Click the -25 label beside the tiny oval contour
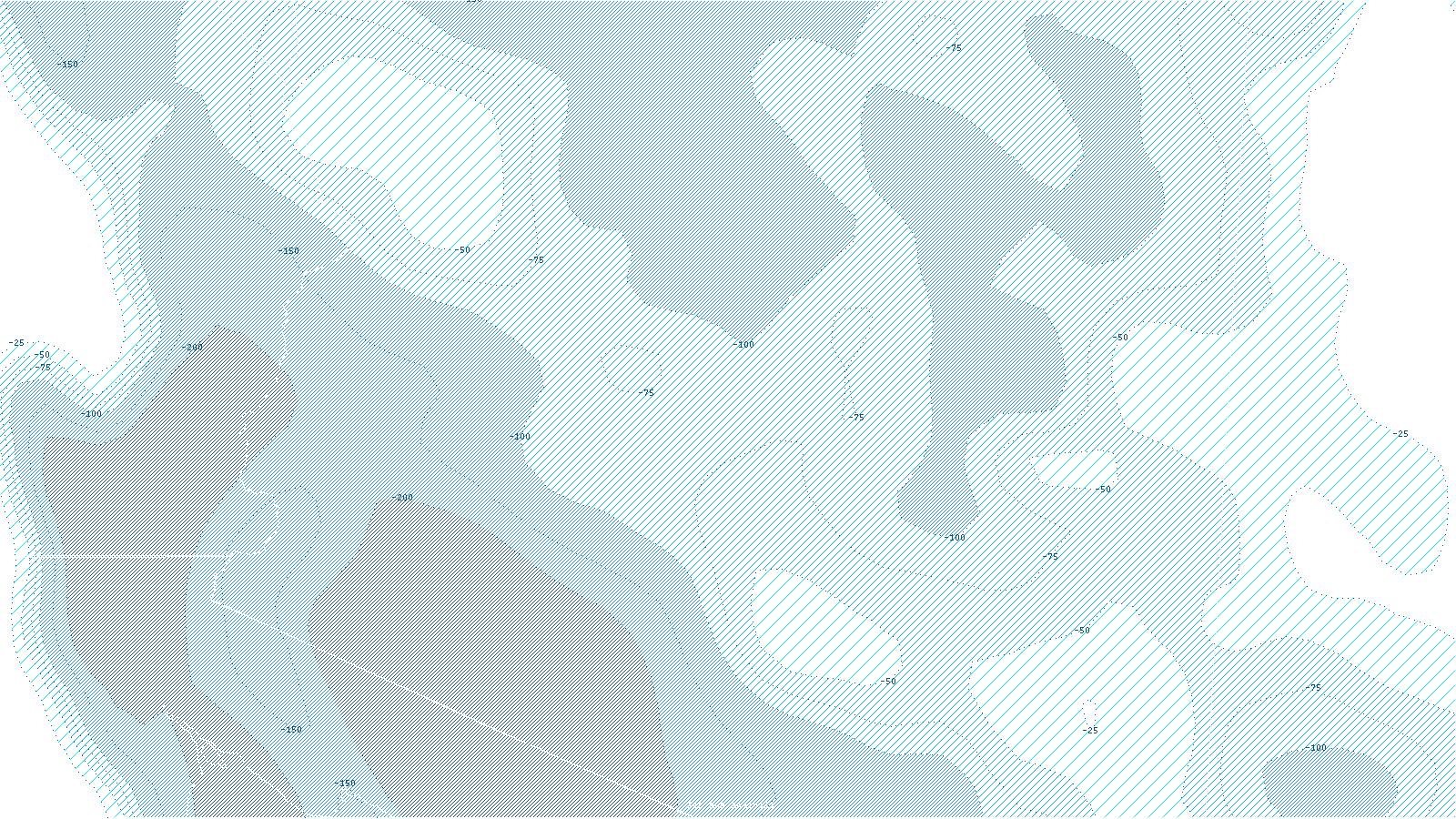Viewport: 1456px width, 819px height. (x=1090, y=731)
